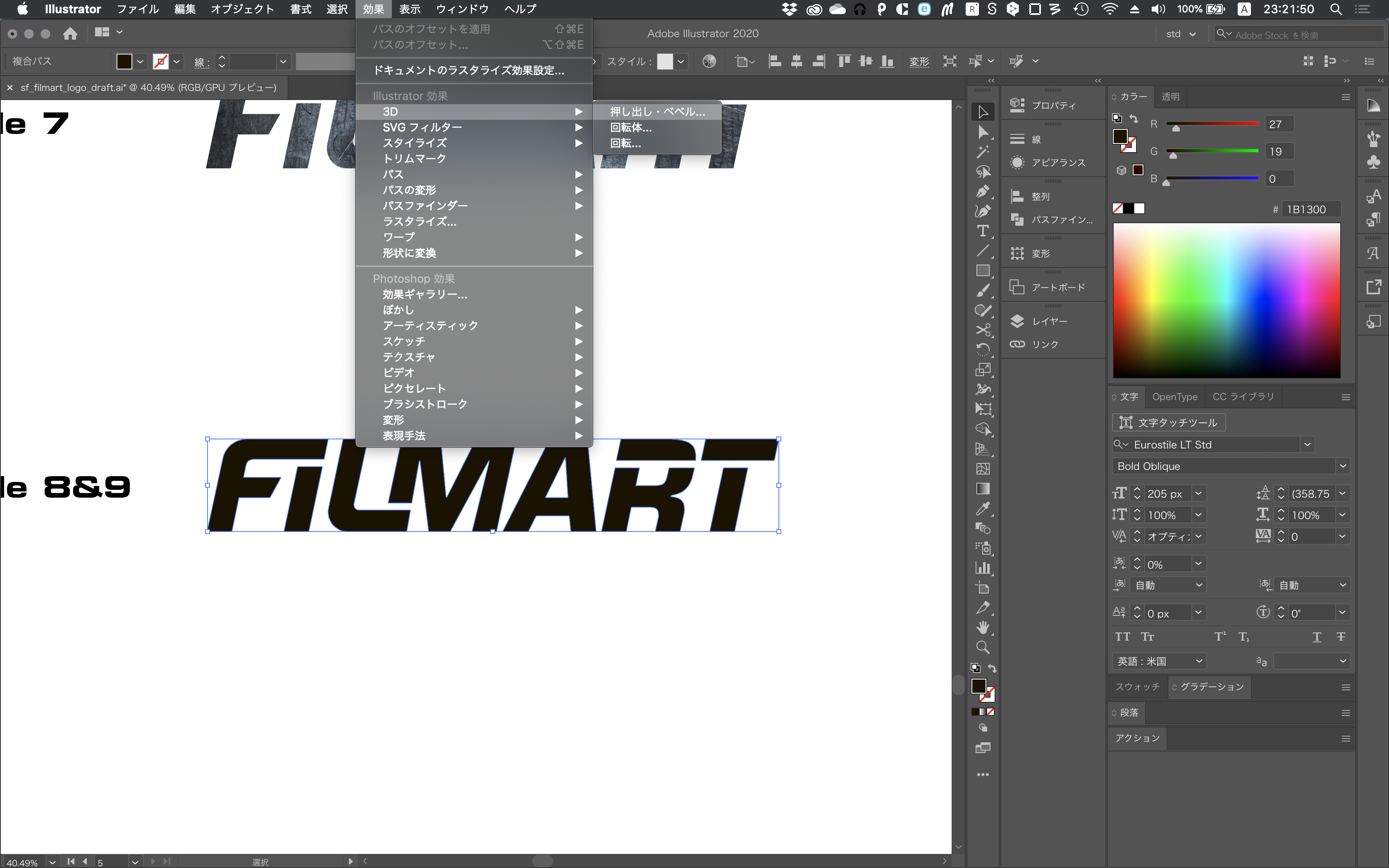Click Recolor Artwork color wheel icon
This screenshot has height=868, width=1389.
(709, 62)
